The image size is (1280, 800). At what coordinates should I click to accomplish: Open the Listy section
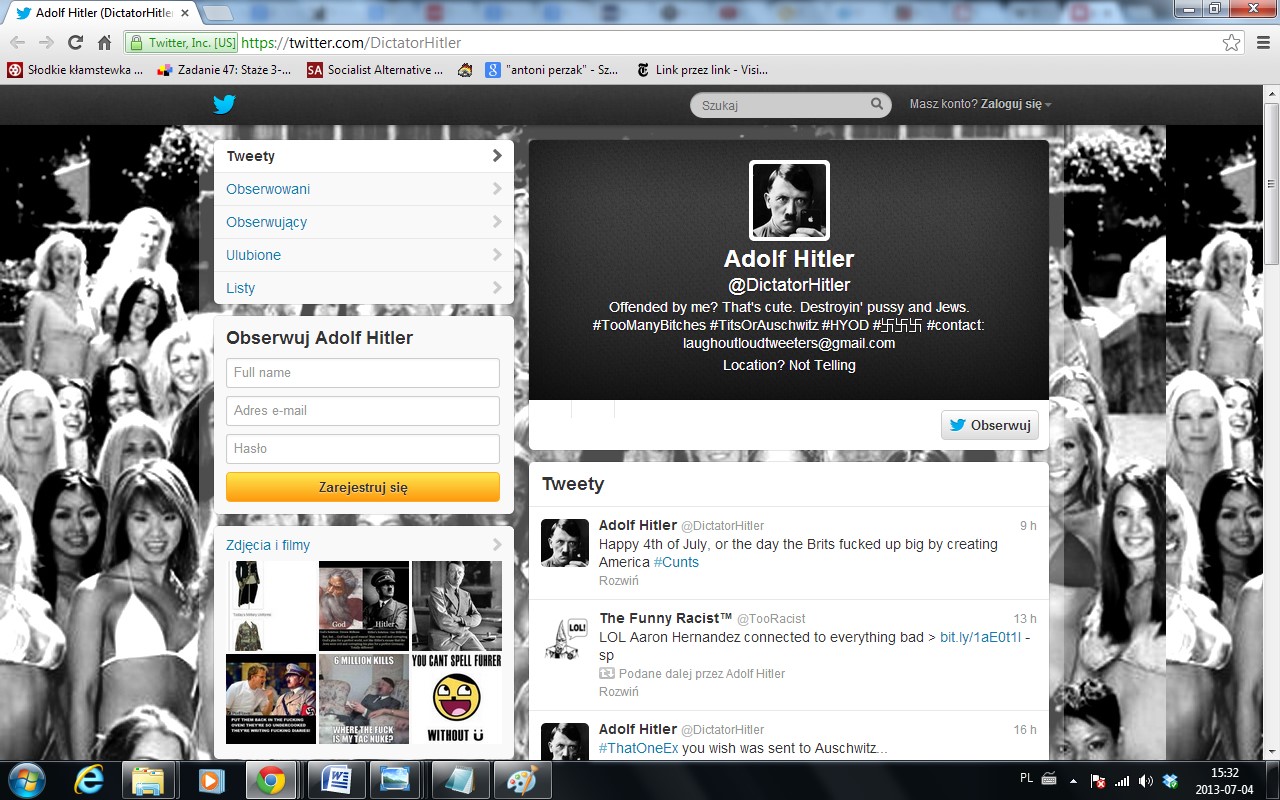point(363,288)
